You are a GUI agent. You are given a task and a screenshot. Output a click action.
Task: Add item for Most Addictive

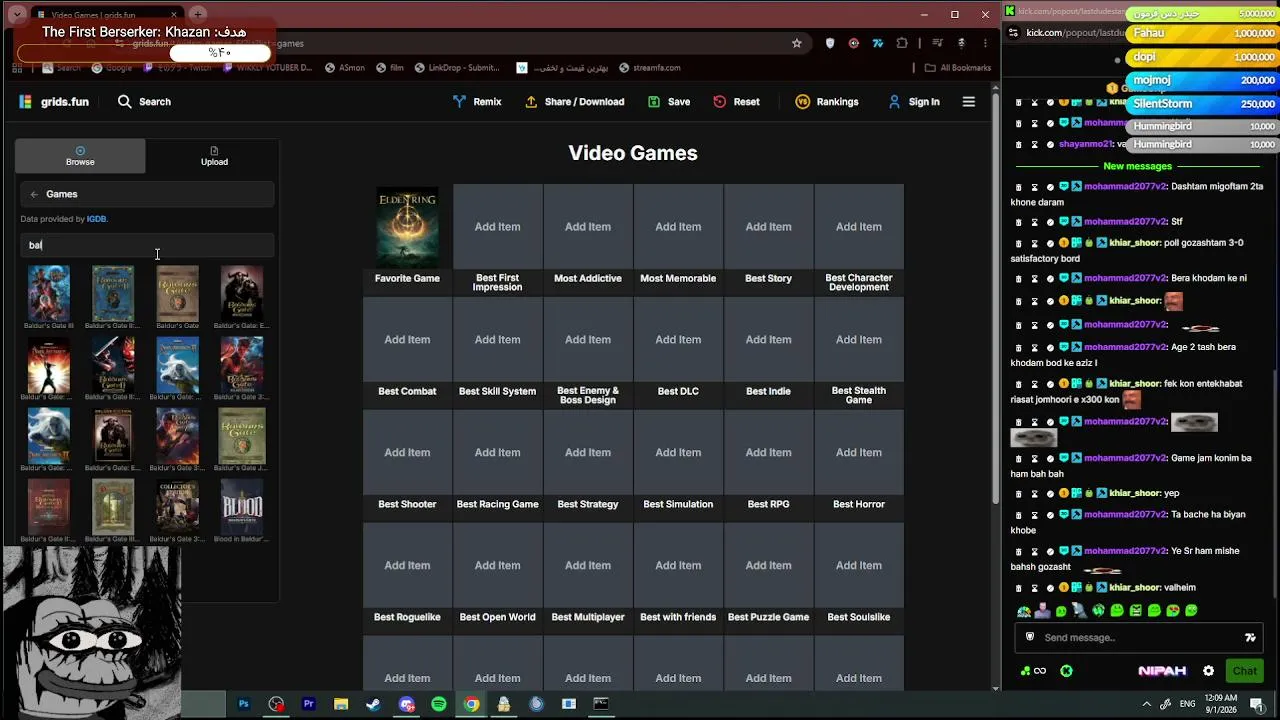coord(588,227)
